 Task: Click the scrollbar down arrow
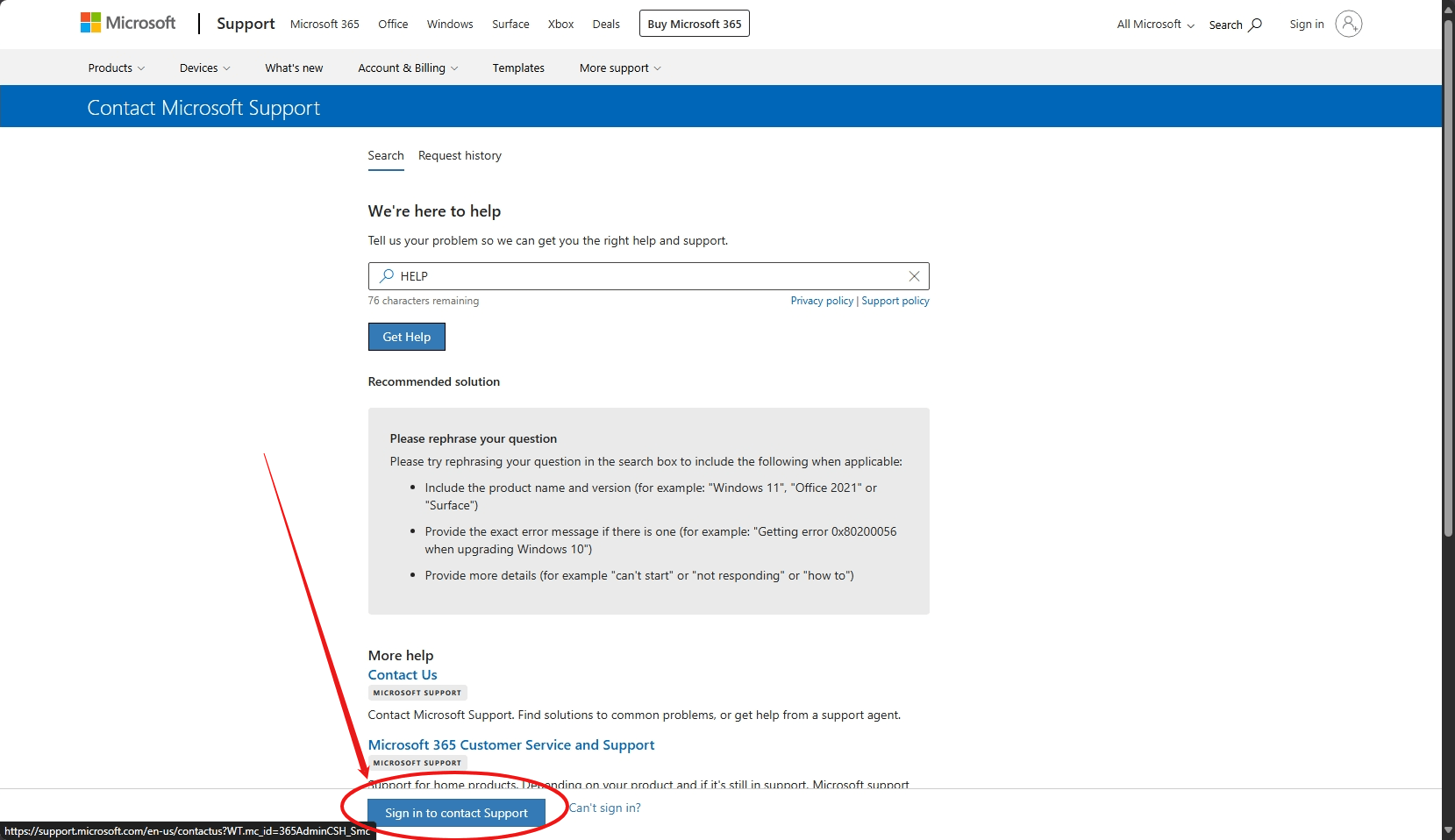tap(1449, 832)
